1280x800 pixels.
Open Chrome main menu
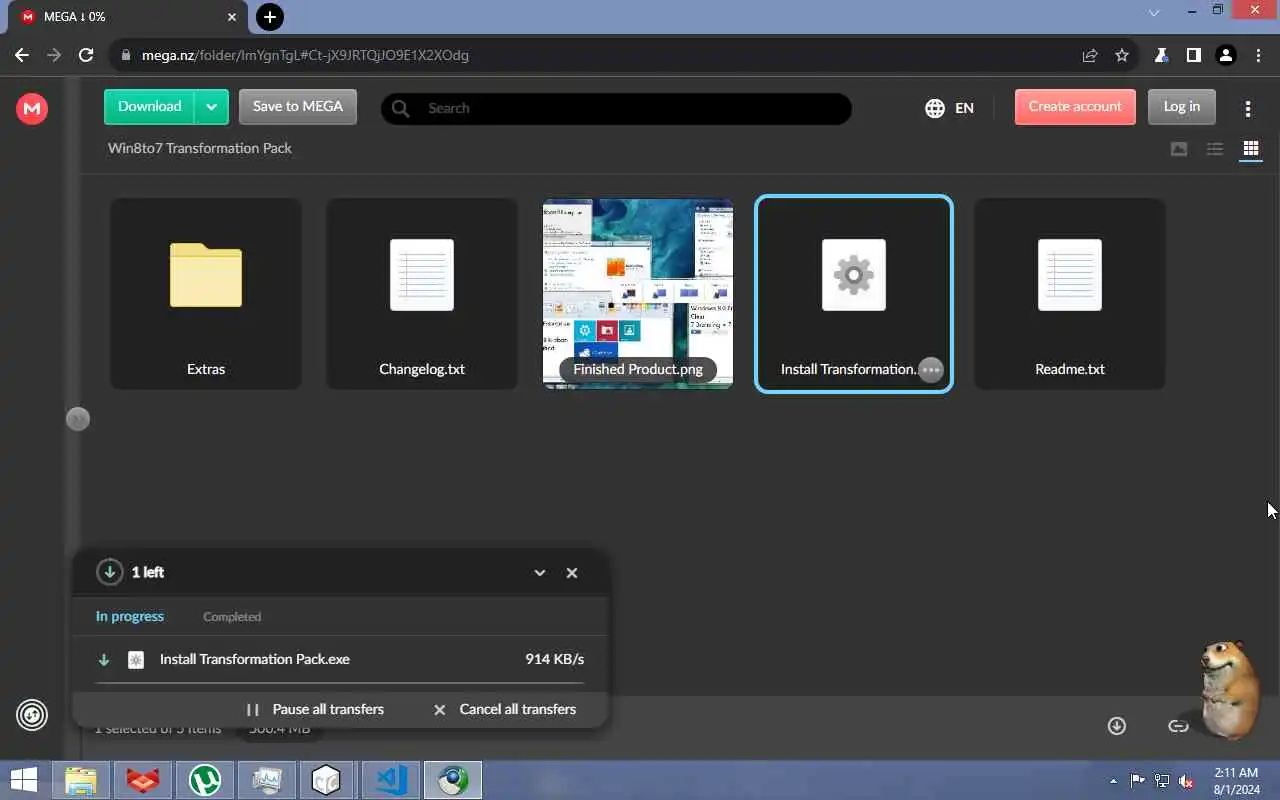1258,55
